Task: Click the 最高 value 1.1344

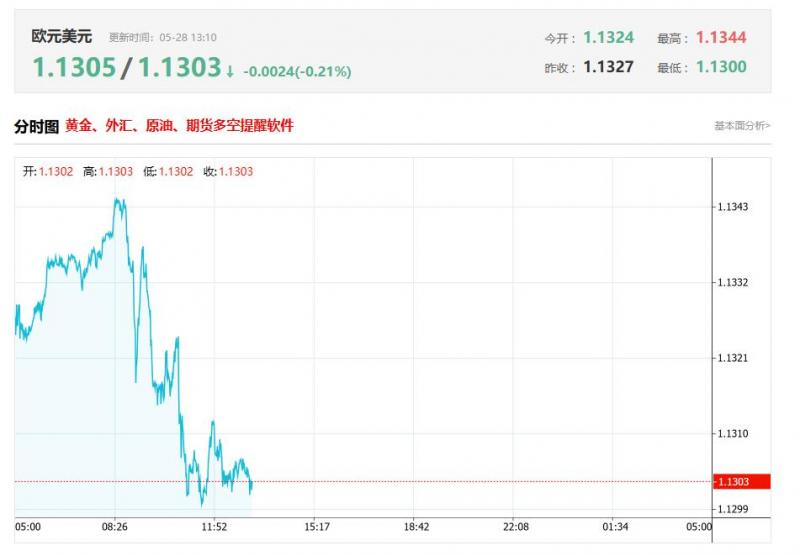Action: coord(721,38)
